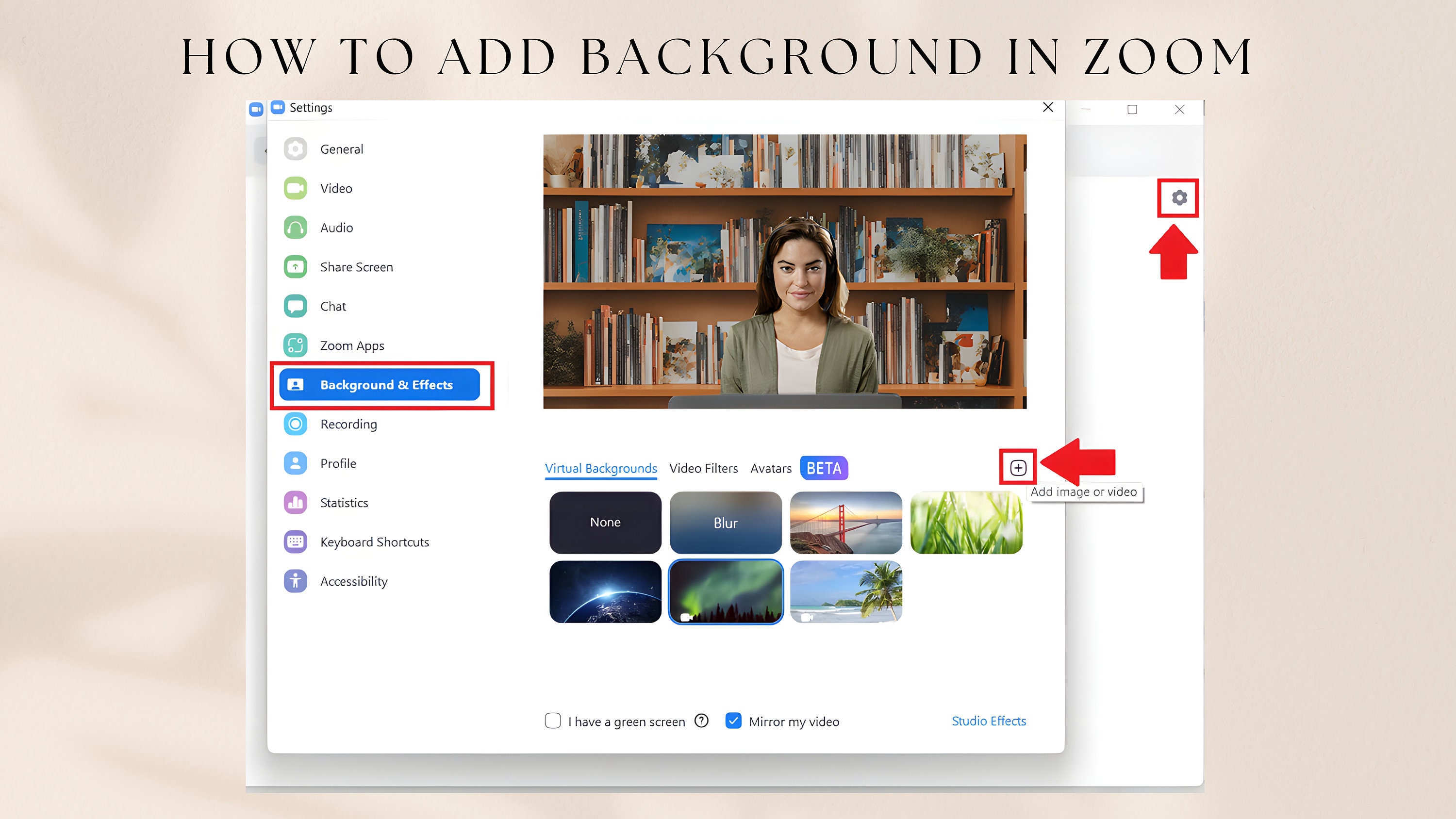Open Audio settings headphone icon

(295, 228)
